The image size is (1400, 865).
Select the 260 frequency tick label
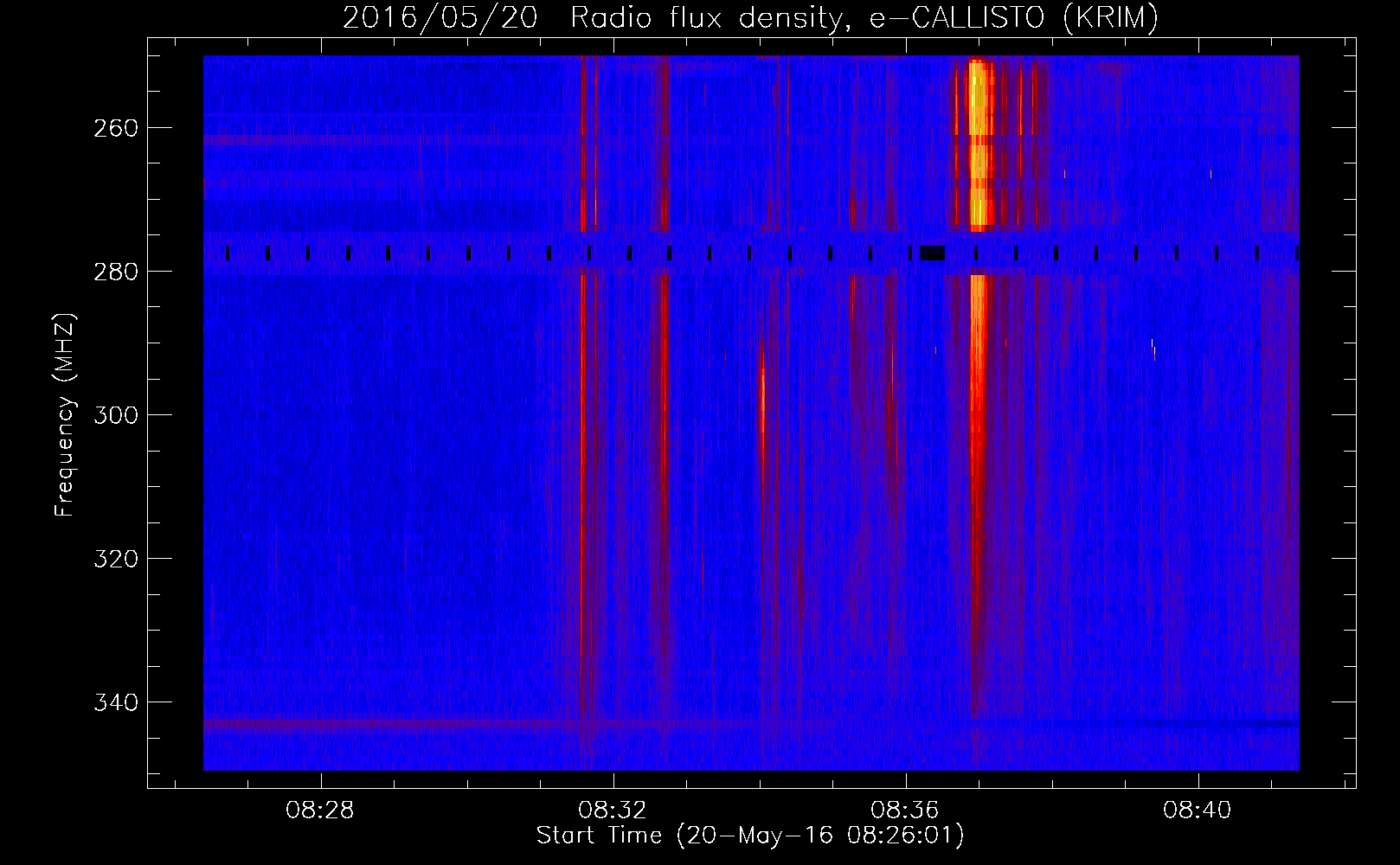click(x=115, y=128)
